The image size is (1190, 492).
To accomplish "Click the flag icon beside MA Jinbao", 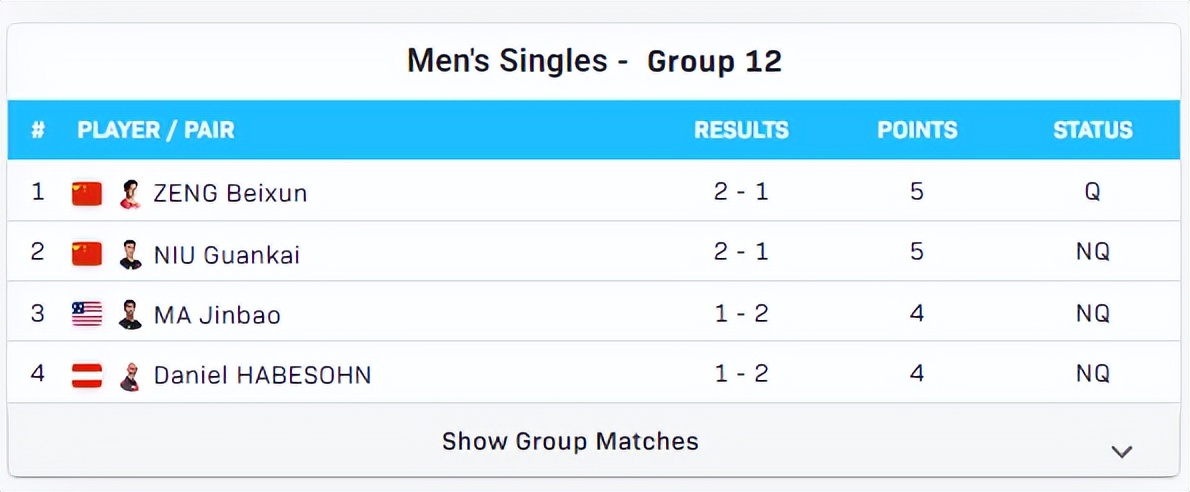I will tap(87, 314).
